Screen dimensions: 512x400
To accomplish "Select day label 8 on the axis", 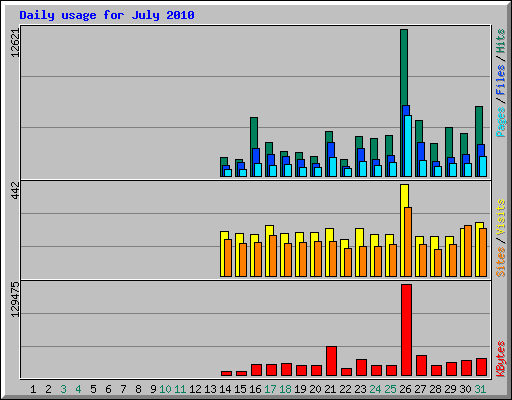I will 138,389.
